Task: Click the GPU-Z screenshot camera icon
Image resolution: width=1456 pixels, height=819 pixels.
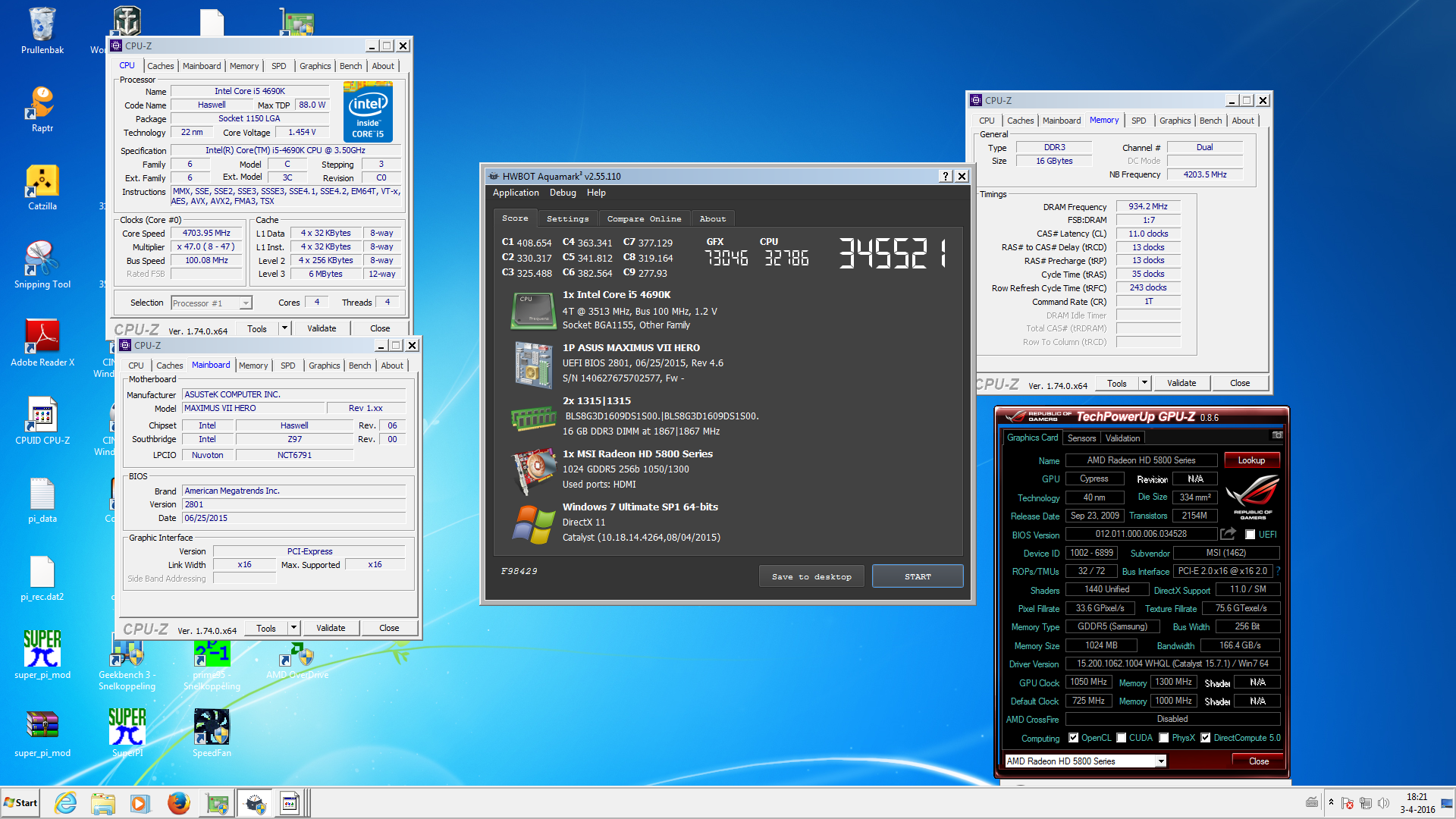Action: coord(1277,435)
